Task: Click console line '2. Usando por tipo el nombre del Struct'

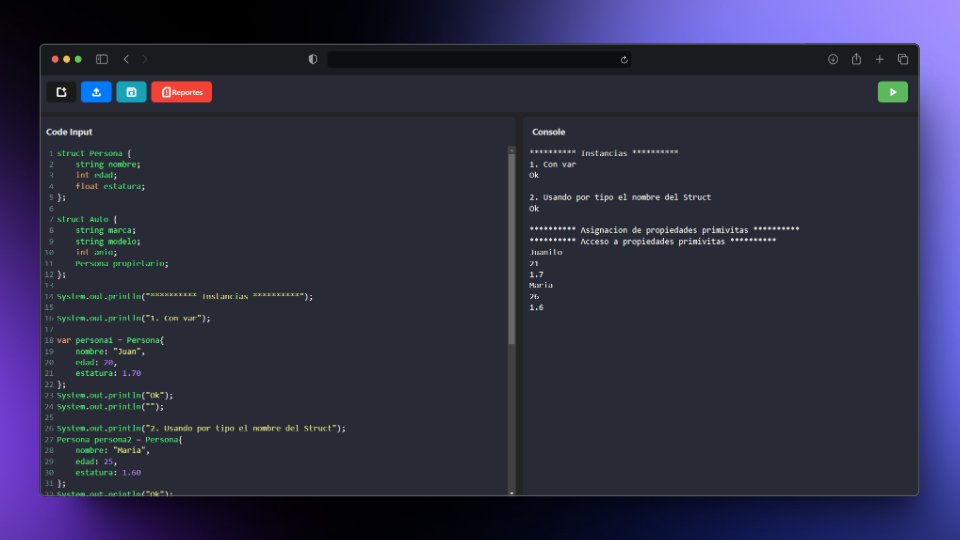Action: [x=620, y=197]
